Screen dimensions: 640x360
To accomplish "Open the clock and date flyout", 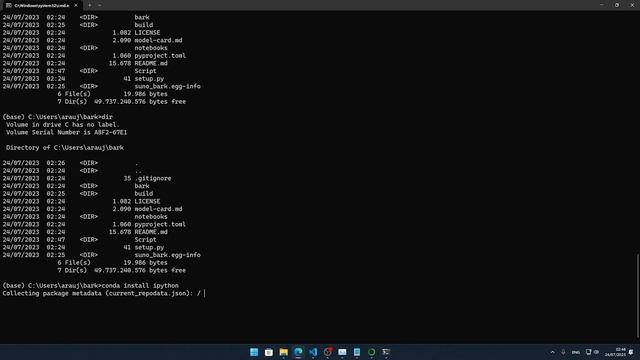I will pyautogui.click(x=615, y=352).
